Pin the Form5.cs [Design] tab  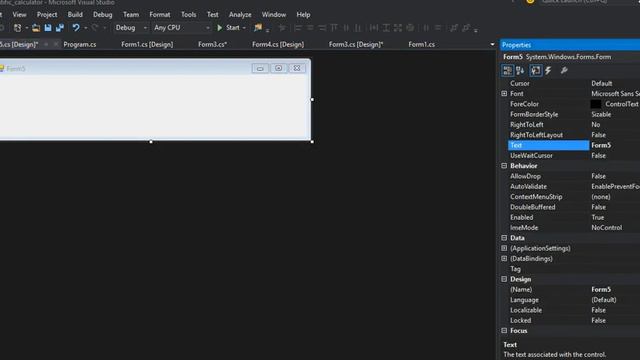46,44
